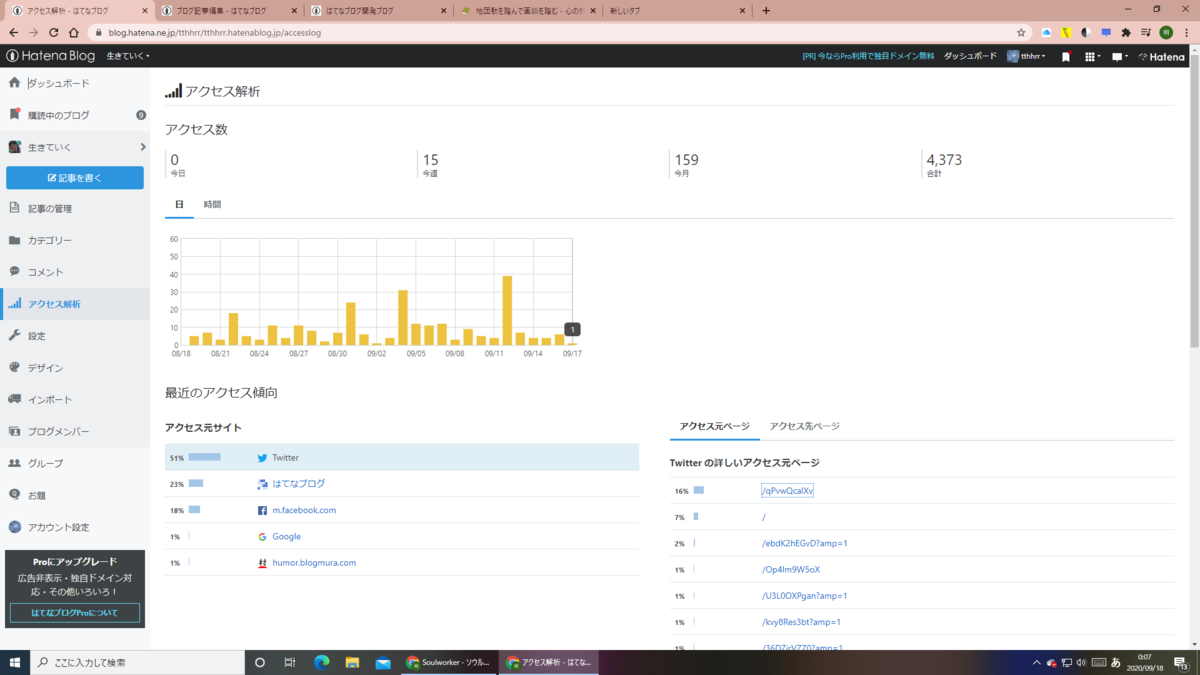Click the Google access source row
Image resolution: width=1200 pixels, height=675 pixels.
click(402, 536)
